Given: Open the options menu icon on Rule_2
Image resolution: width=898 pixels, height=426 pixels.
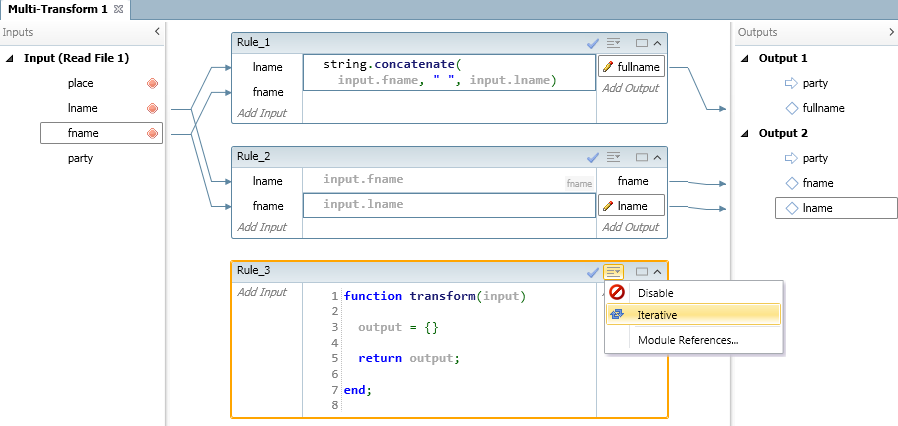Looking at the screenshot, I should click(x=613, y=157).
